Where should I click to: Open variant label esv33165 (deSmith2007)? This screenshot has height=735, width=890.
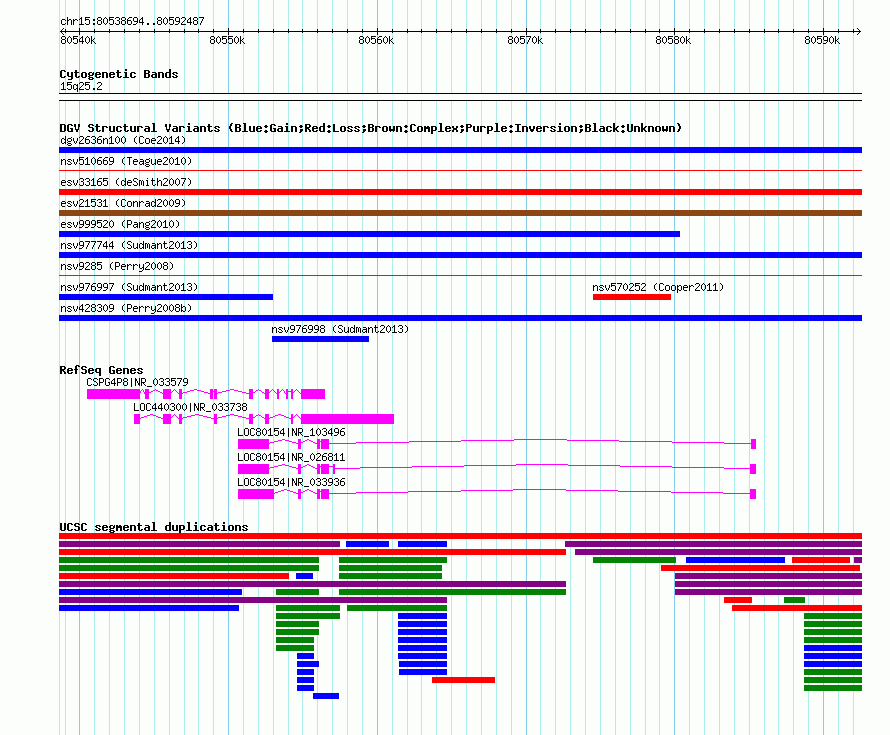click(126, 182)
